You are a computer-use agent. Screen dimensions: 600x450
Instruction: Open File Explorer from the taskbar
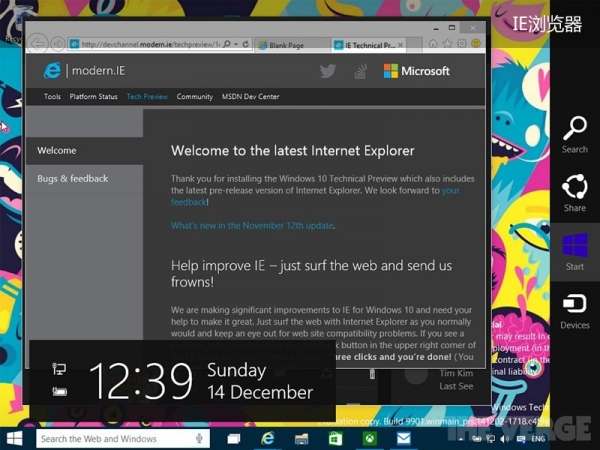point(302,439)
